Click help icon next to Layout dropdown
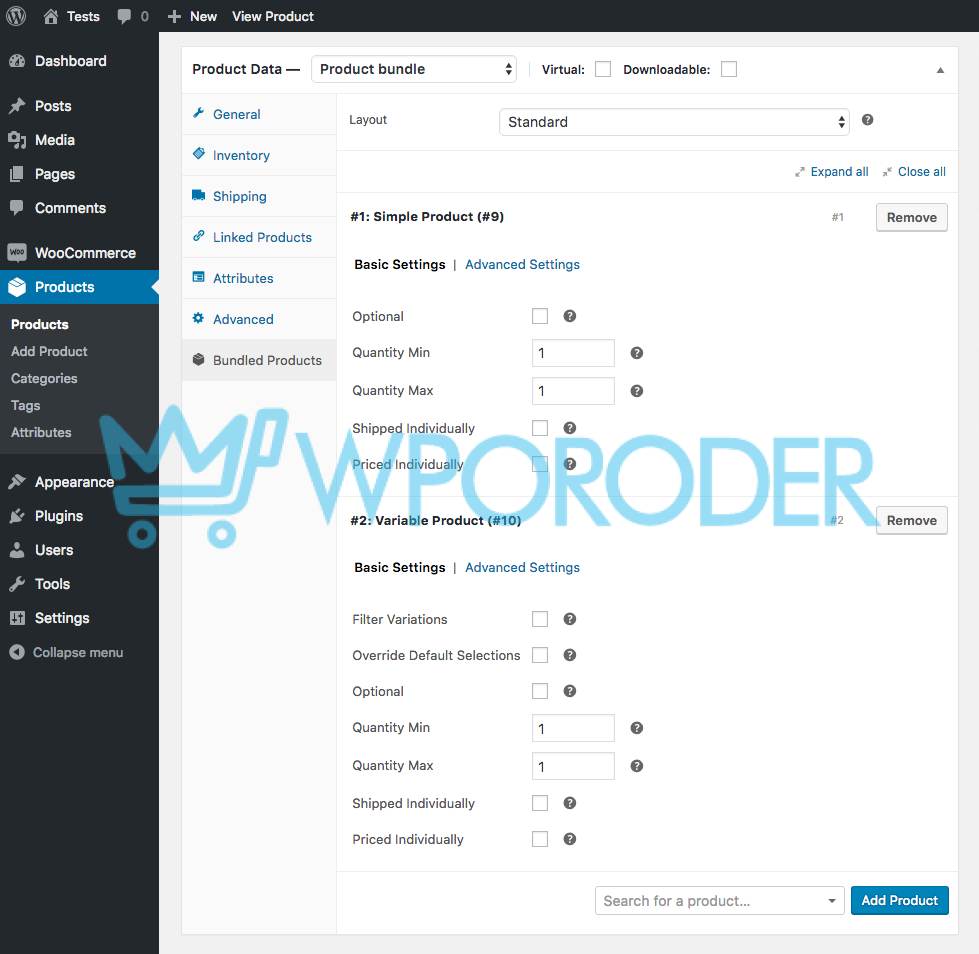This screenshot has height=954, width=979. coord(867,120)
